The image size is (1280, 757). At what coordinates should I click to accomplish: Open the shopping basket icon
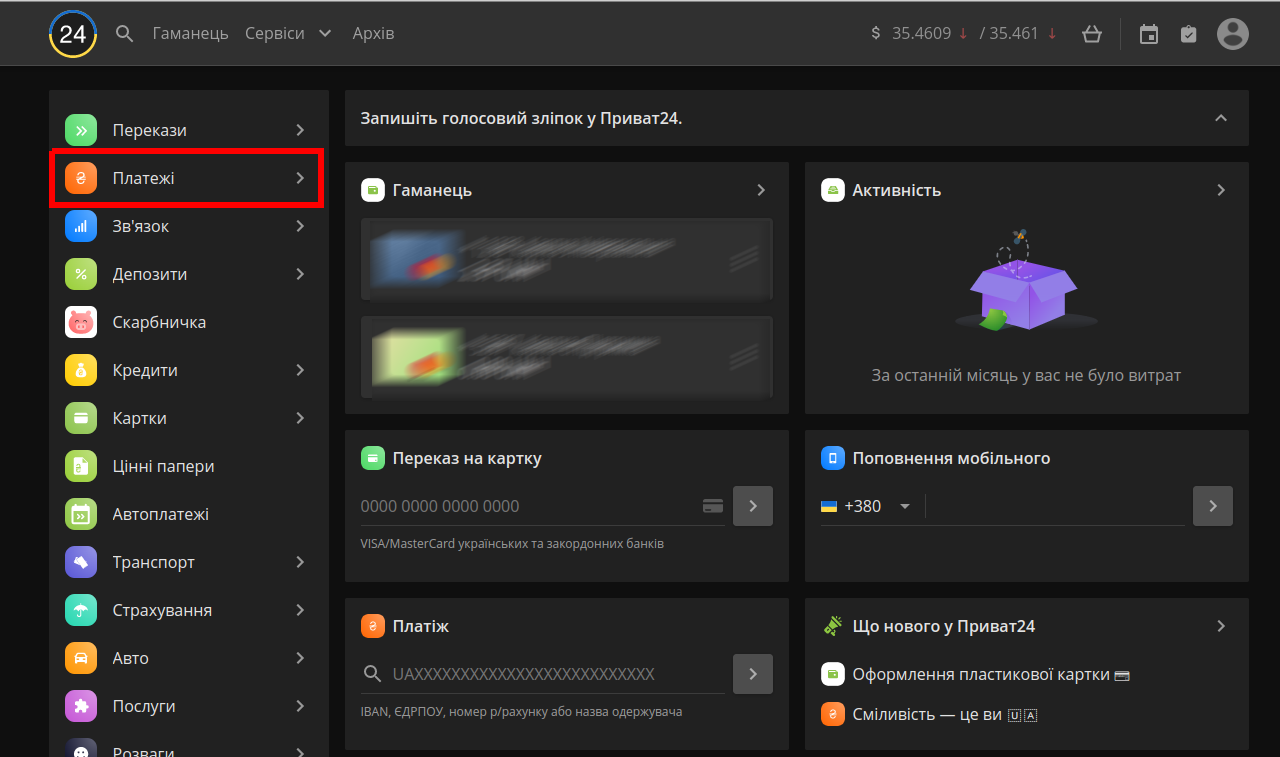pos(1092,34)
